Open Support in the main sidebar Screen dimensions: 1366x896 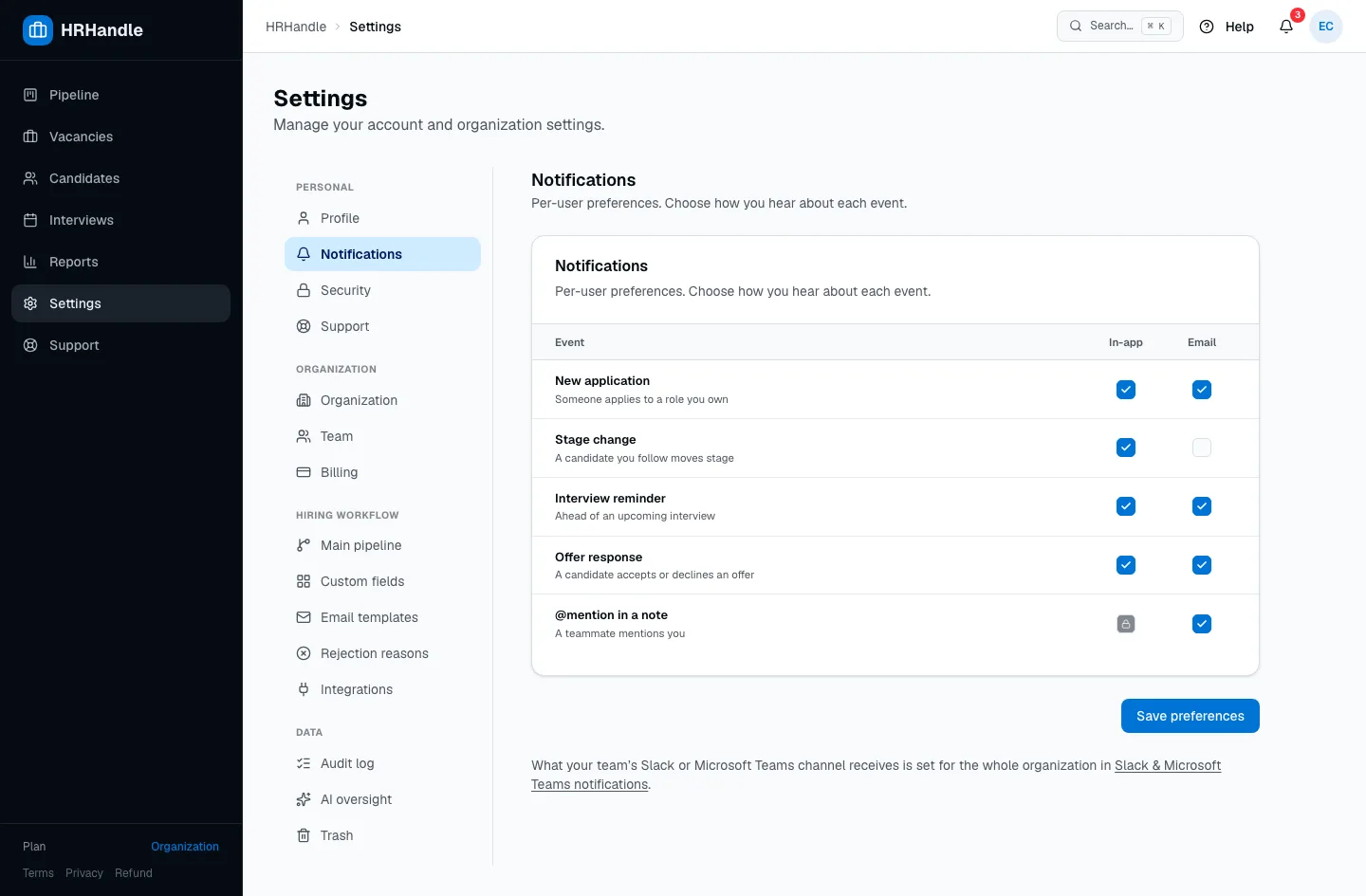(120, 345)
